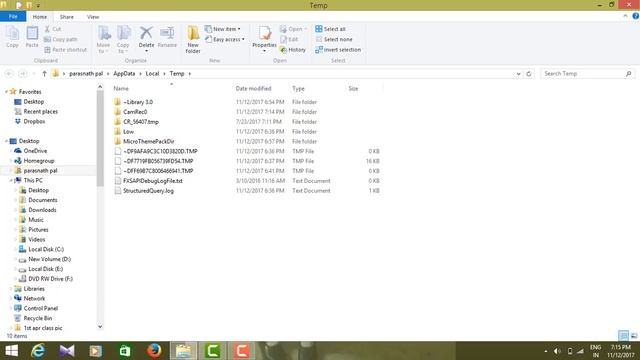
Task: Open the Move to menu
Action: [x=103, y=39]
